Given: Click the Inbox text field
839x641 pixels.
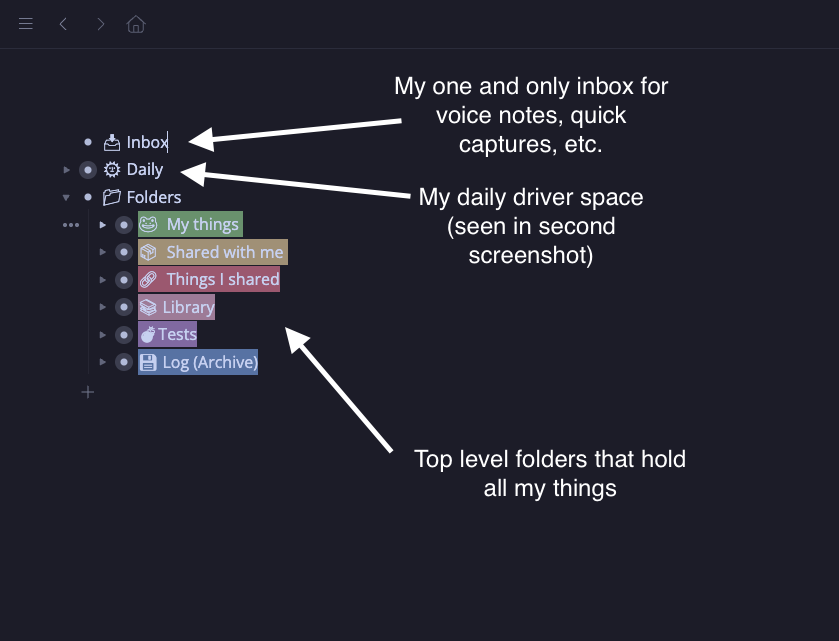Looking at the screenshot, I should pyautogui.click(x=147, y=143).
